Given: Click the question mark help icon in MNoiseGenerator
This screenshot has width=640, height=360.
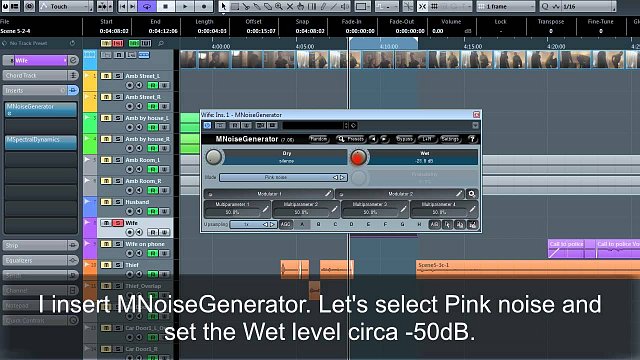Looking at the screenshot, I should (472, 139).
